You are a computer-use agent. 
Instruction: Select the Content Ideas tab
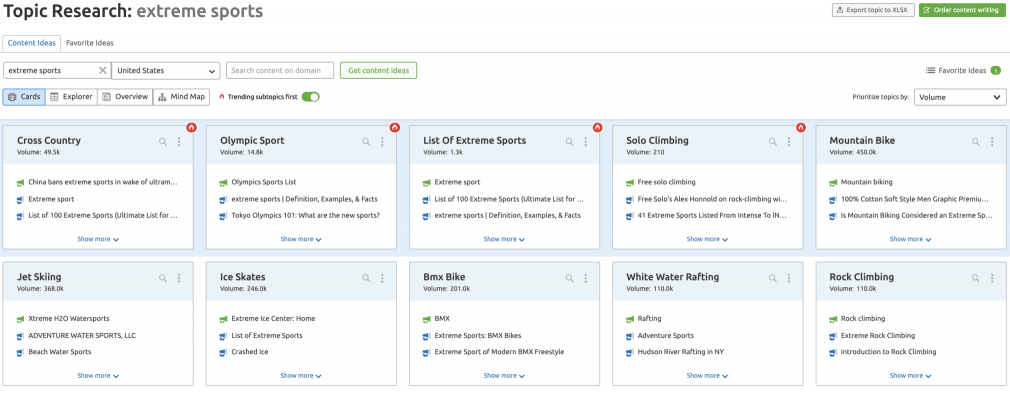[x=32, y=43]
